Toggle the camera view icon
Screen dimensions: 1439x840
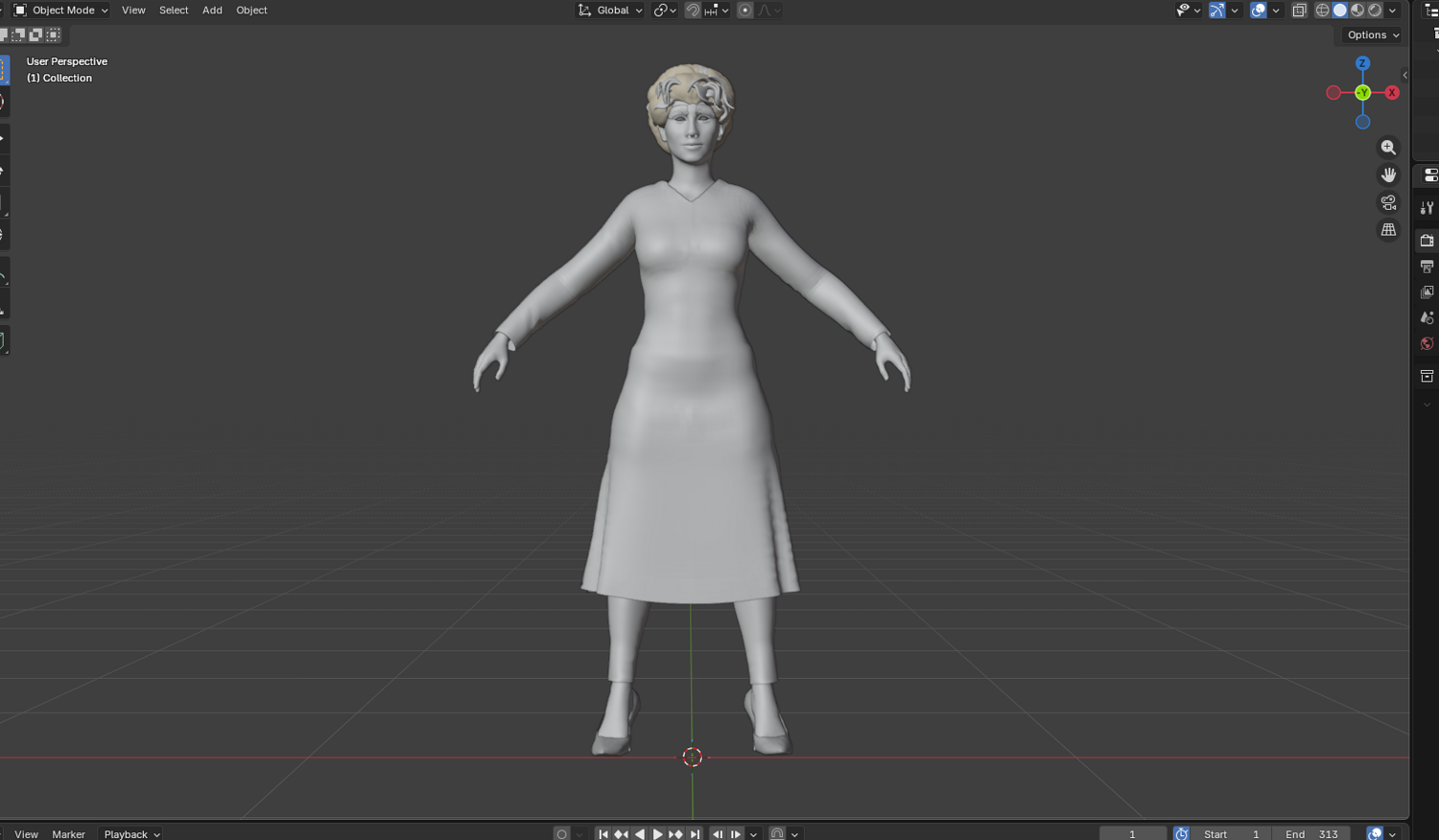point(1388,202)
